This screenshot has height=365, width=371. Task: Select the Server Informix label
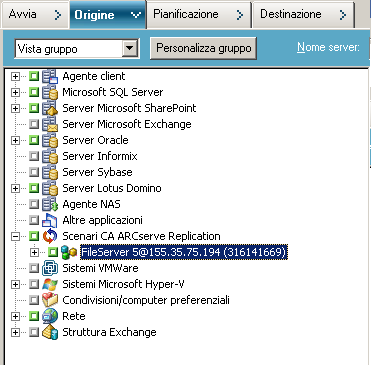coord(100,156)
